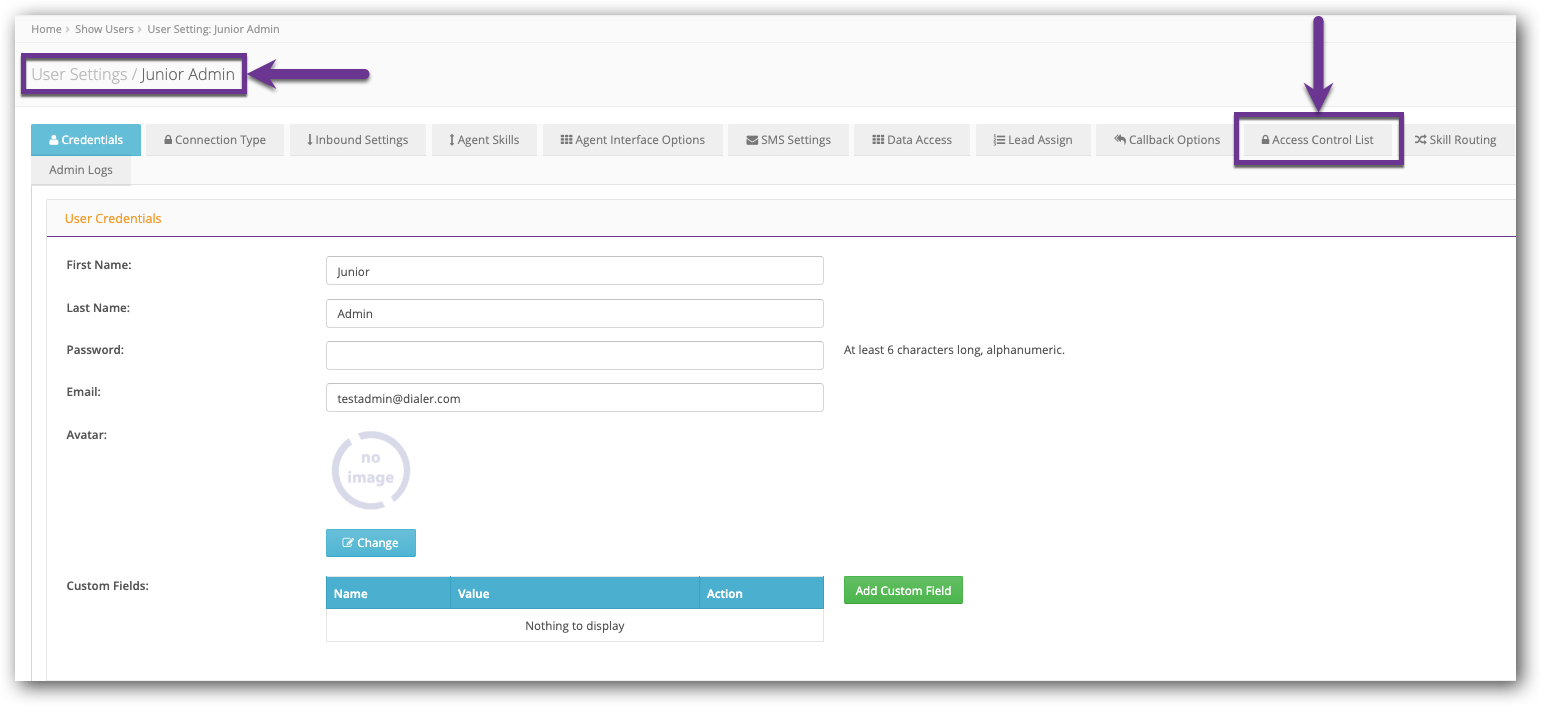Open the Admin Logs tab
1541x706 pixels.
point(81,170)
